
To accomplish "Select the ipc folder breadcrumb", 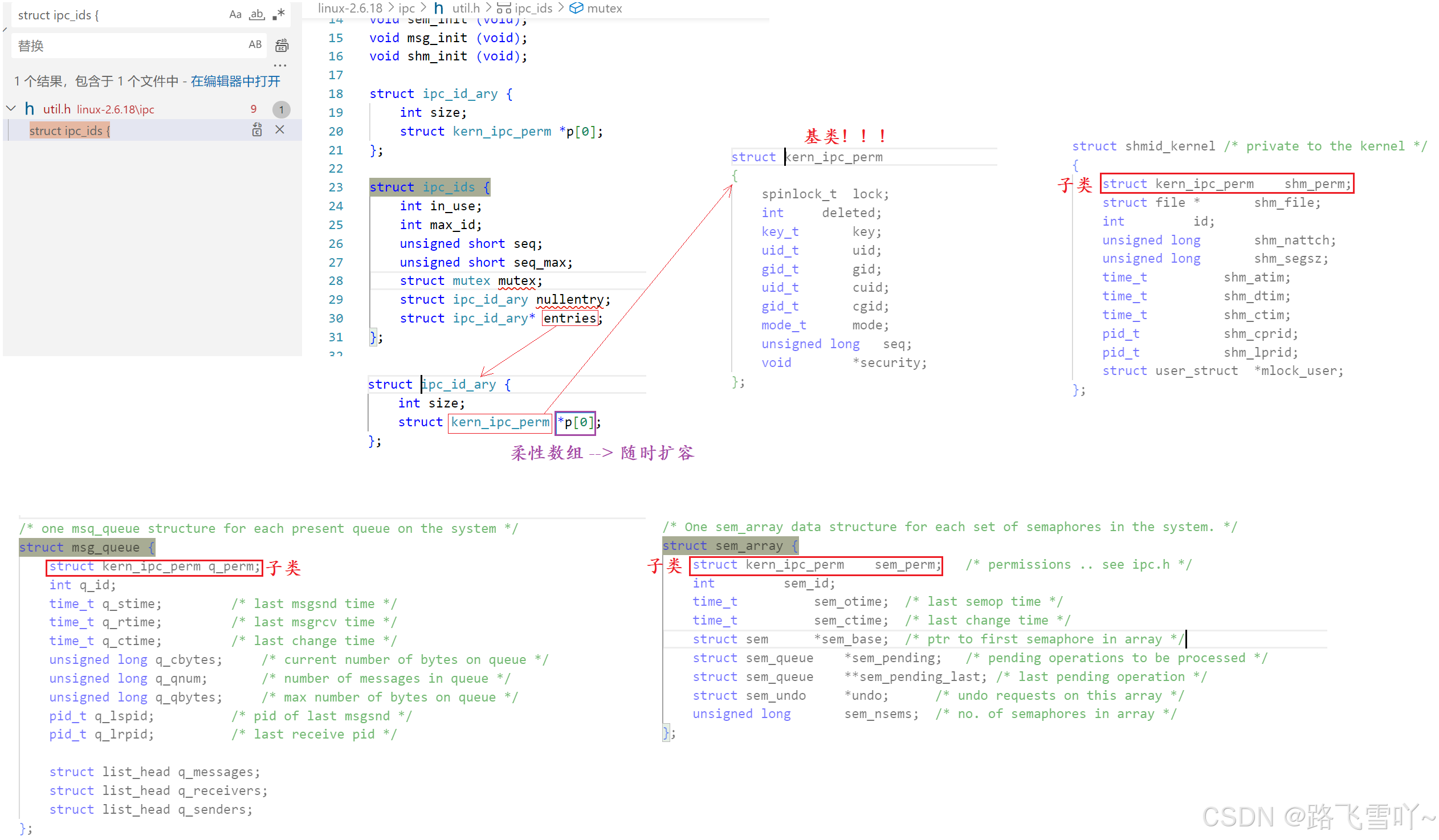I will click(x=406, y=8).
